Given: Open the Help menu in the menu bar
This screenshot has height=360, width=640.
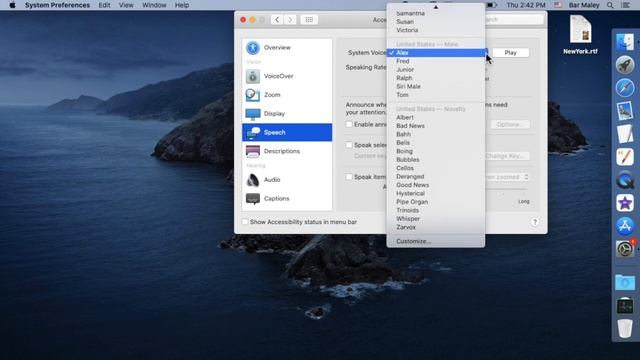Looking at the screenshot, I should click(x=182, y=5).
